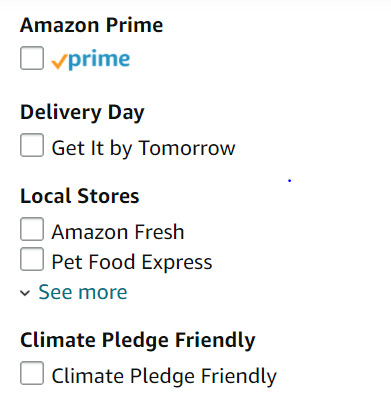Choose the Pet Food Express label text
Image resolution: width=391 pixels, height=411 pixels.
(132, 262)
